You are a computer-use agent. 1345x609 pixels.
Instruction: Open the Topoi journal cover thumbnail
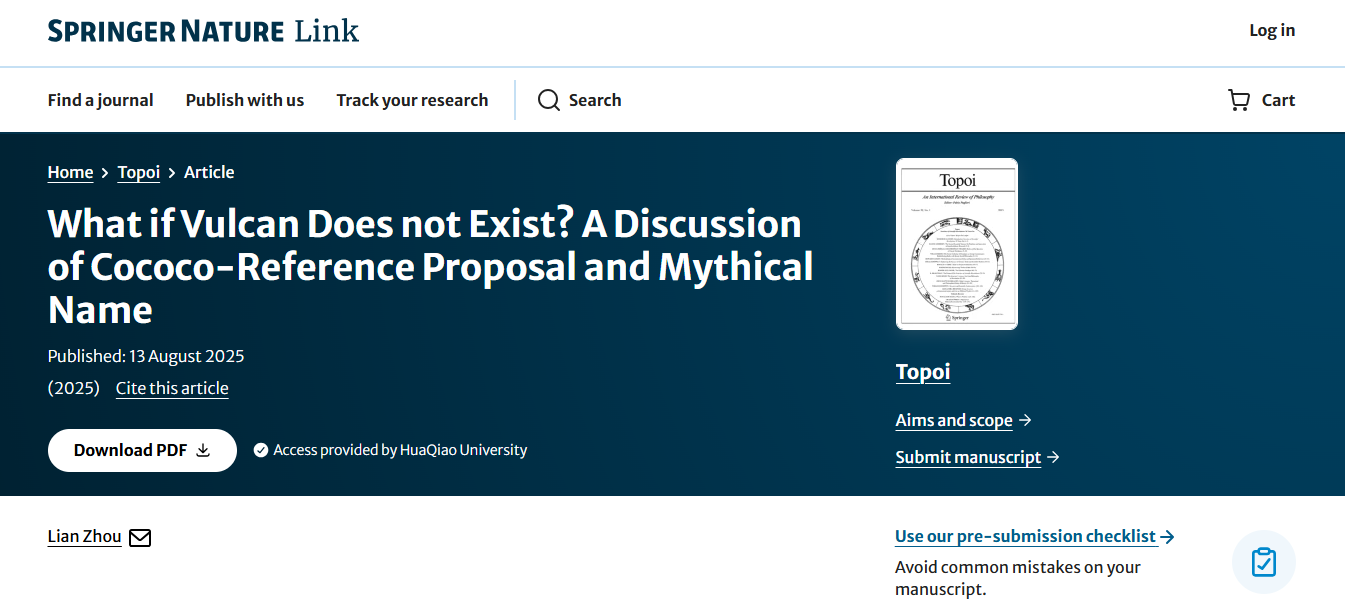956,244
